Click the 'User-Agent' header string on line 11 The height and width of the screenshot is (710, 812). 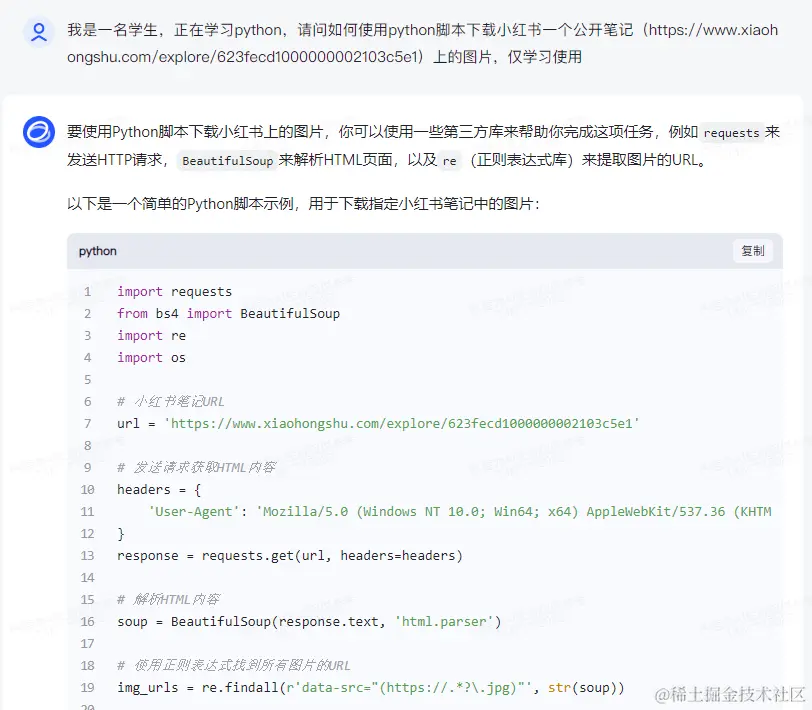point(459,512)
